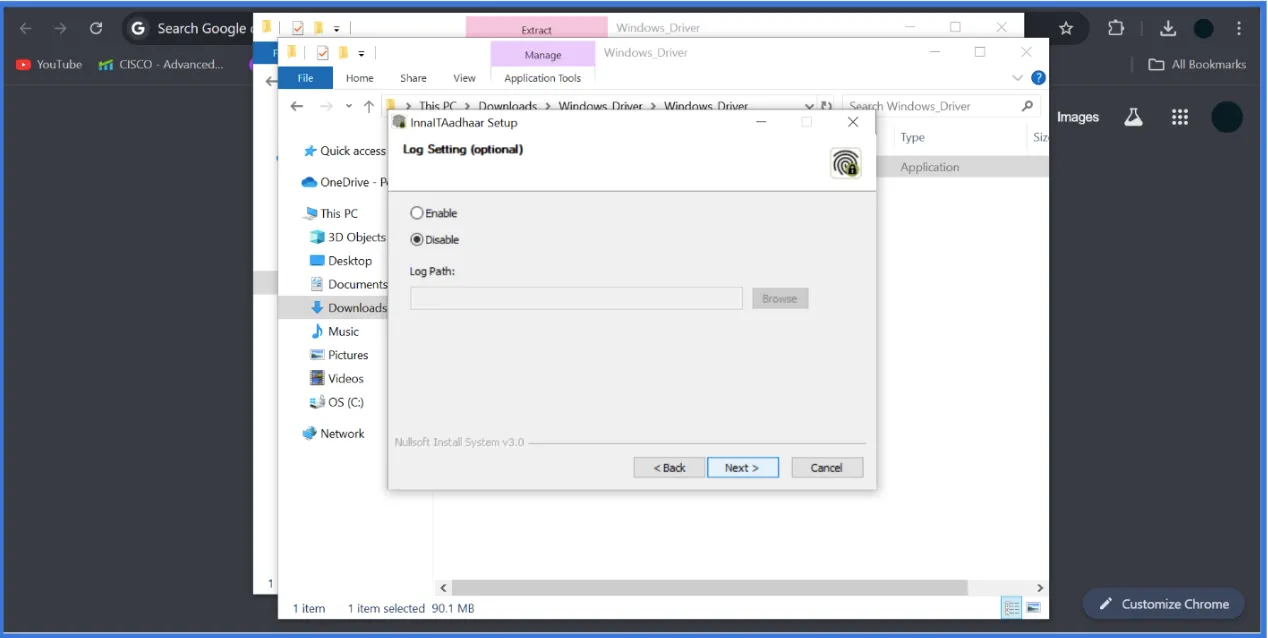Cancel the InnaITAadhaar Setup installer
The image size is (1268, 638).
(827, 467)
